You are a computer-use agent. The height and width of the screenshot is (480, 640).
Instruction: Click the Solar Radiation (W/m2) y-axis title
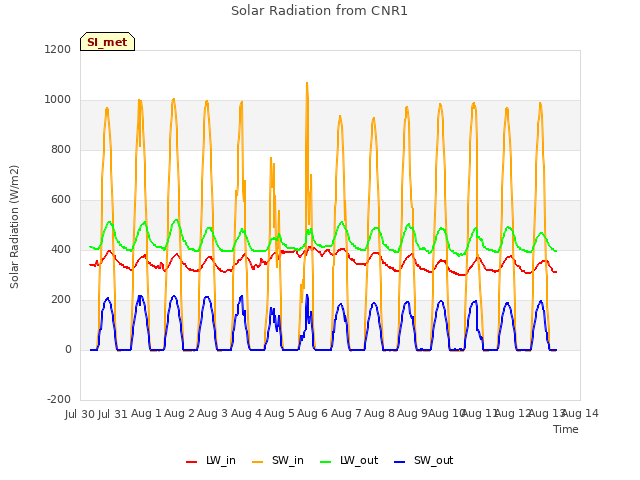coord(14,227)
